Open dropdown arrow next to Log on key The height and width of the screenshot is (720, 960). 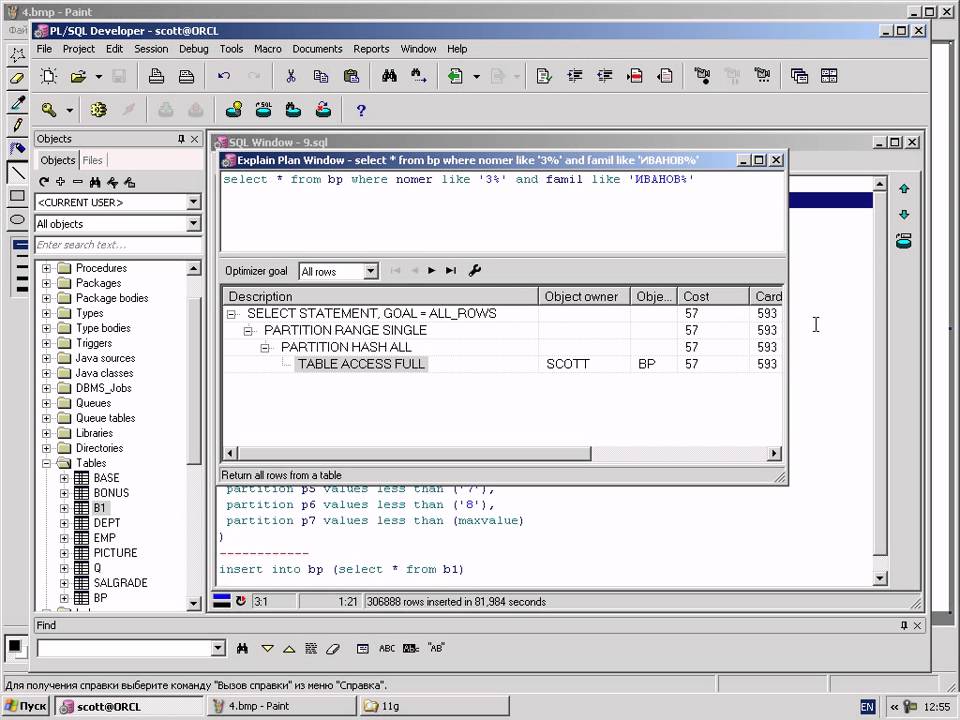(70, 111)
